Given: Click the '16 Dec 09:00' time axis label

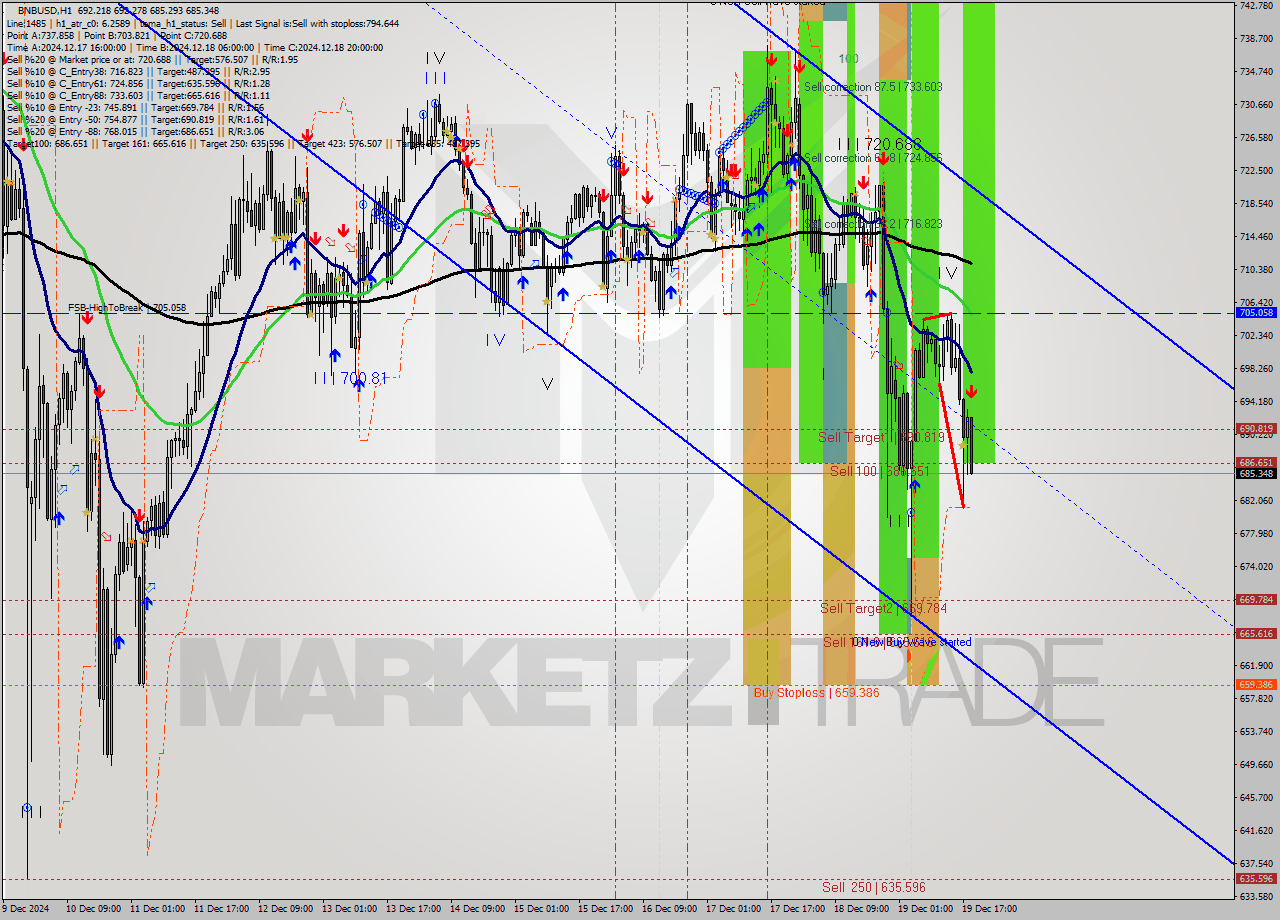Looking at the screenshot, I should pyautogui.click(x=669, y=909).
